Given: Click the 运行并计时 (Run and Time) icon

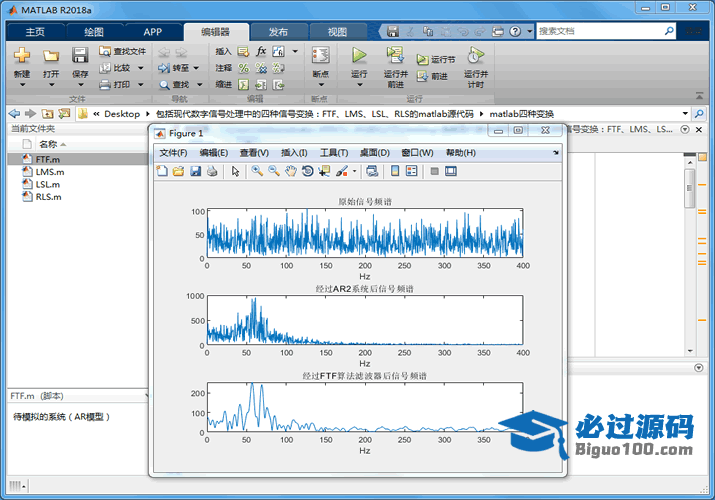Looking at the screenshot, I should (x=476, y=56).
